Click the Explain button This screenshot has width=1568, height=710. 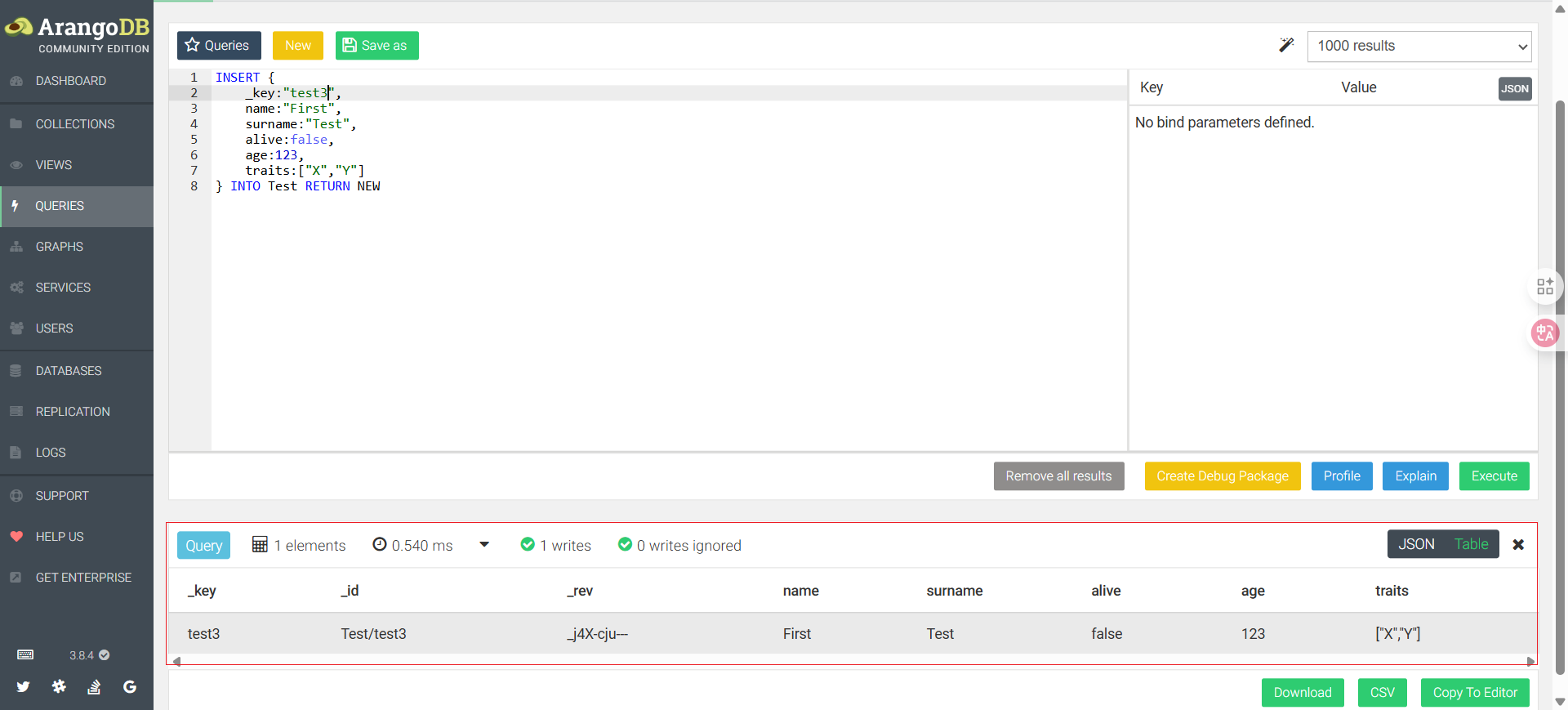coord(1414,476)
